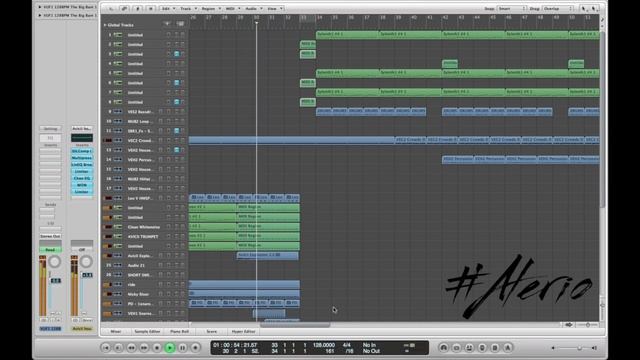The image size is (640, 360).
Task: Open the left channel strip Setting menu
Action: point(50,129)
